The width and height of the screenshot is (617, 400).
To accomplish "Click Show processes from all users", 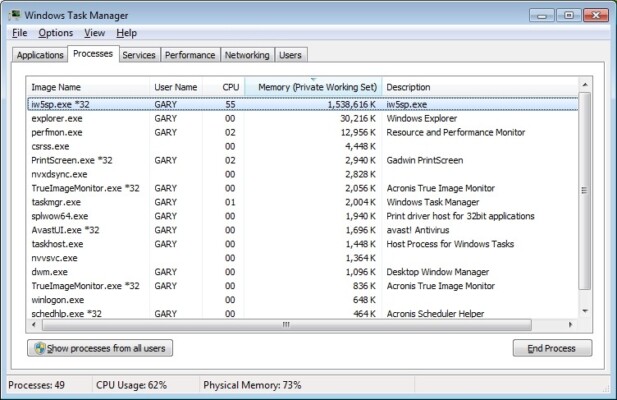I will pos(101,348).
